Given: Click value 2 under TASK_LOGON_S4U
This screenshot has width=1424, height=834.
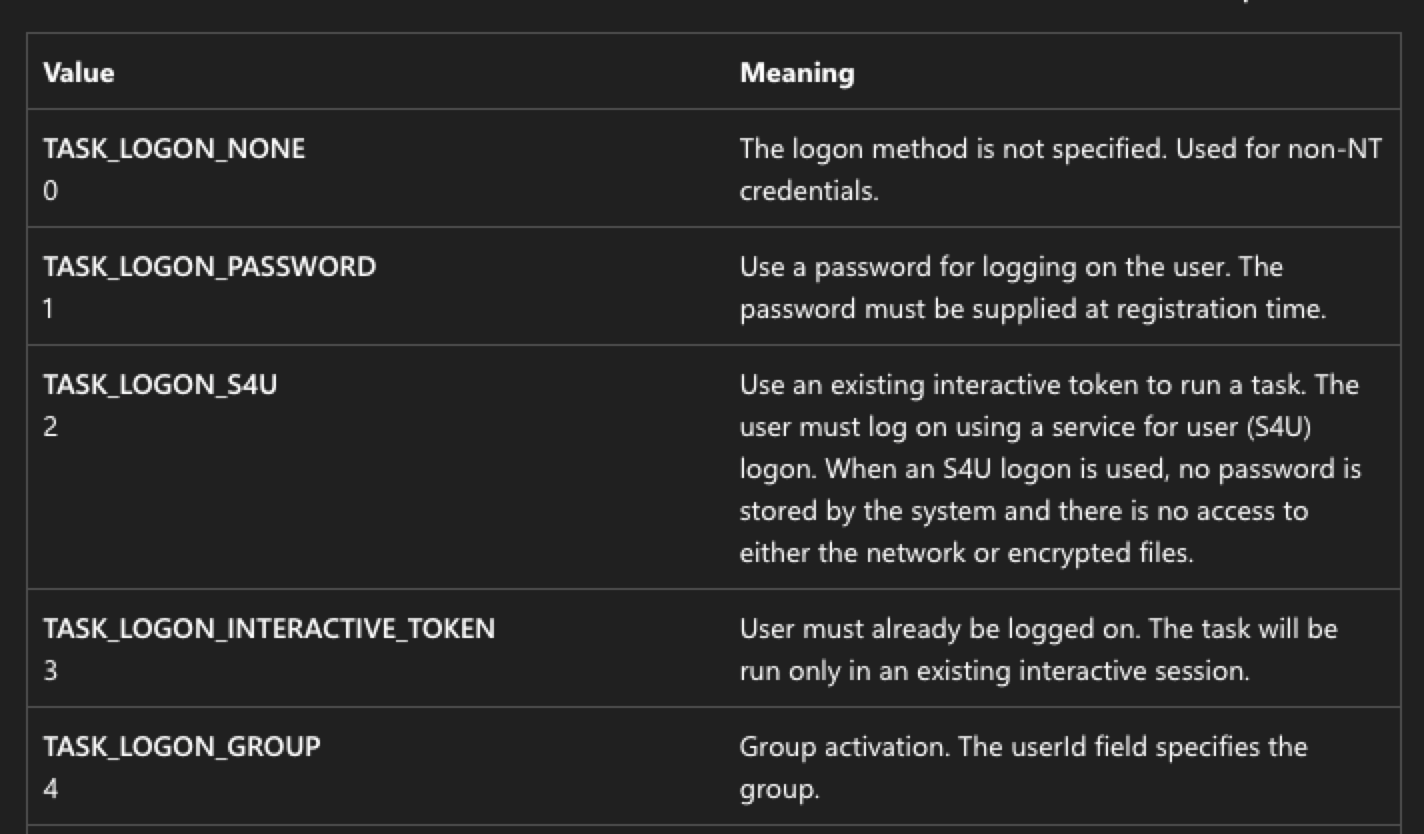Looking at the screenshot, I should (50, 427).
